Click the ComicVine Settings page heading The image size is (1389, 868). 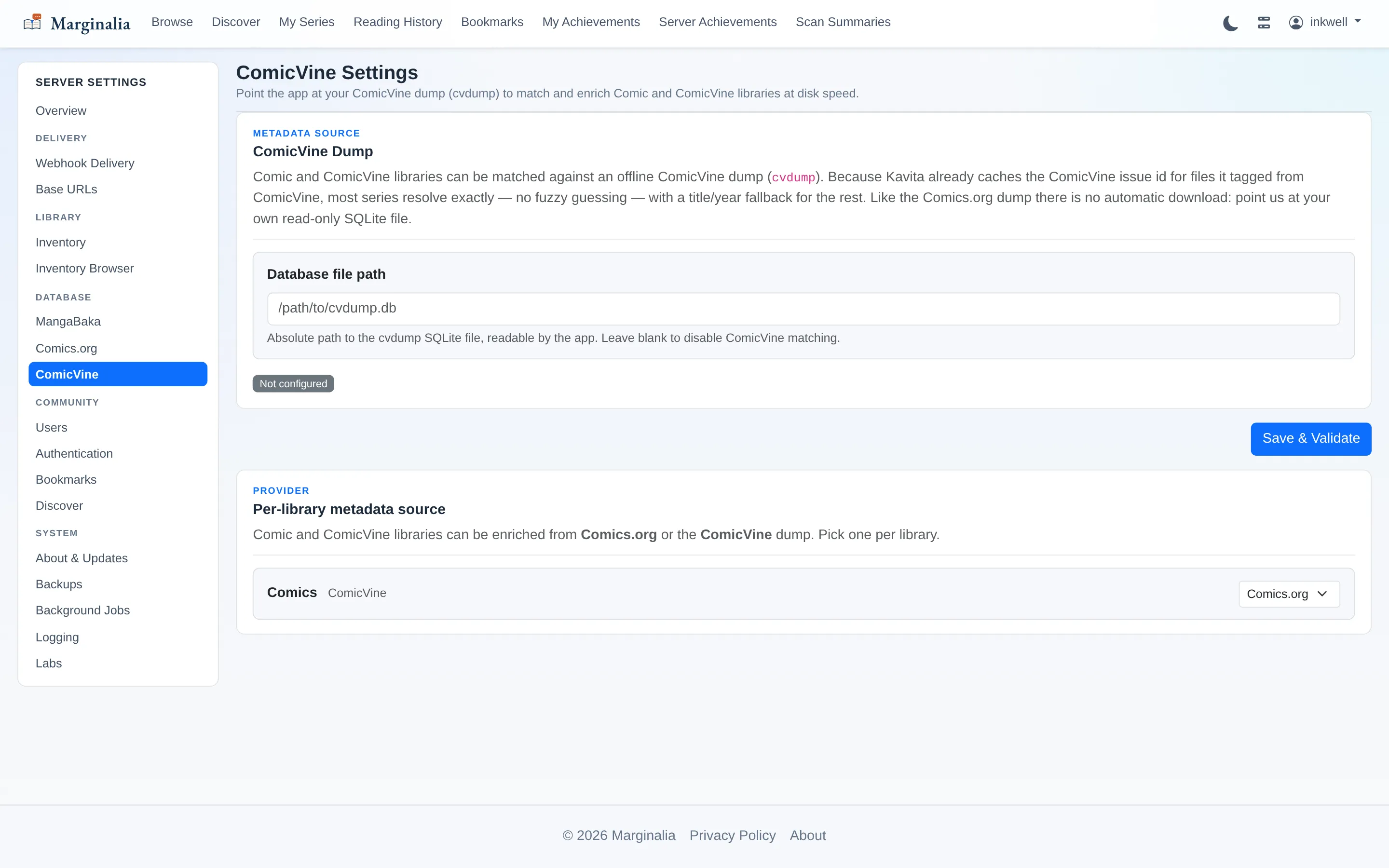click(x=327, y=72)
